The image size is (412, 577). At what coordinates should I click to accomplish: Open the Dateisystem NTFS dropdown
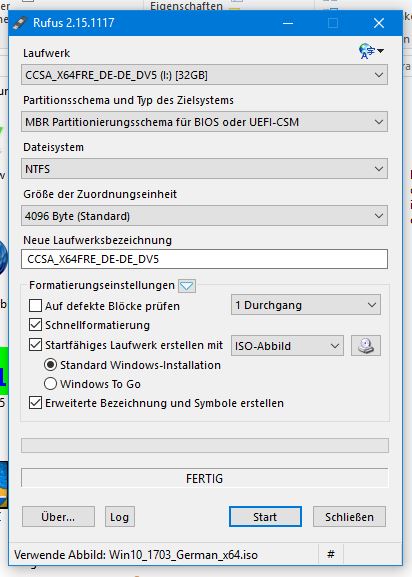(x=204, y=169)
